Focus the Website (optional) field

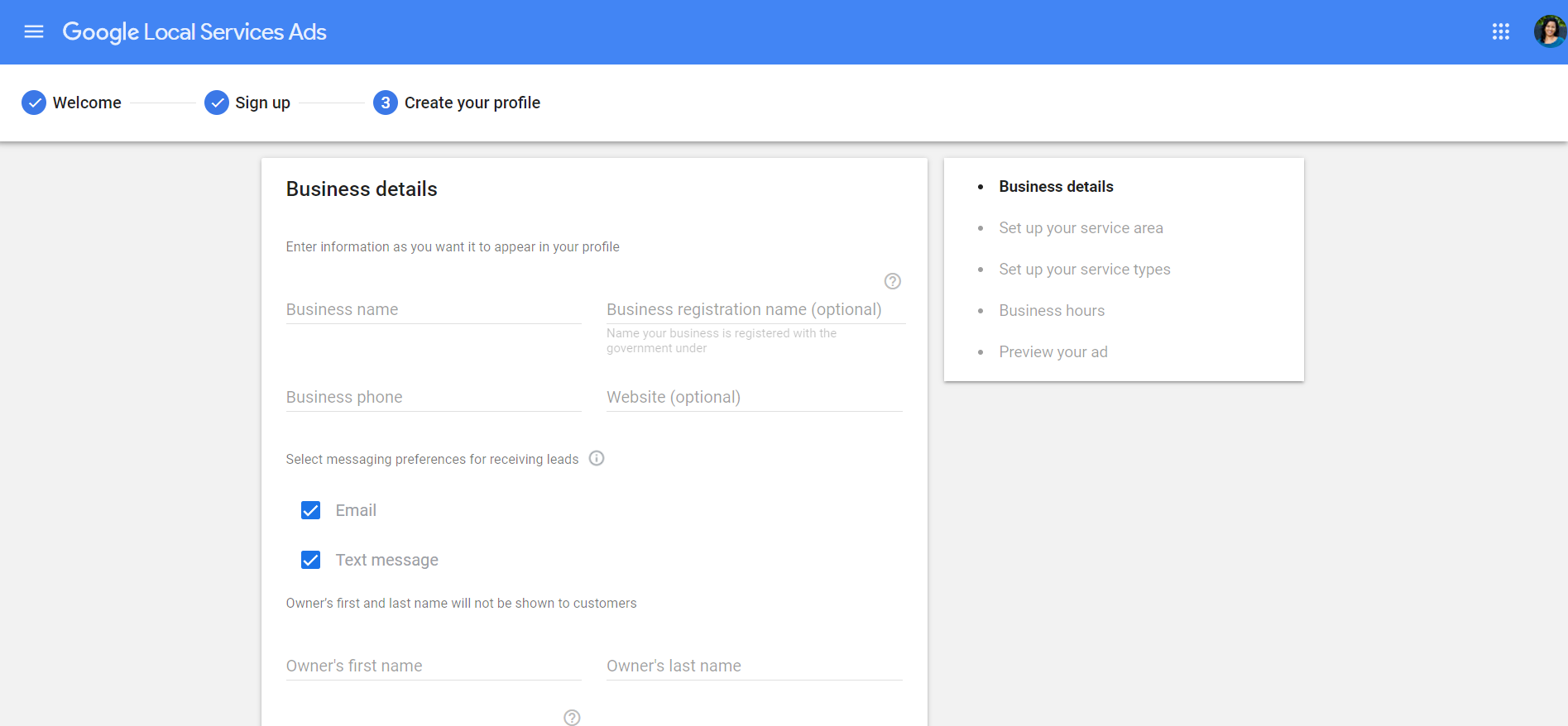[754, 397]
